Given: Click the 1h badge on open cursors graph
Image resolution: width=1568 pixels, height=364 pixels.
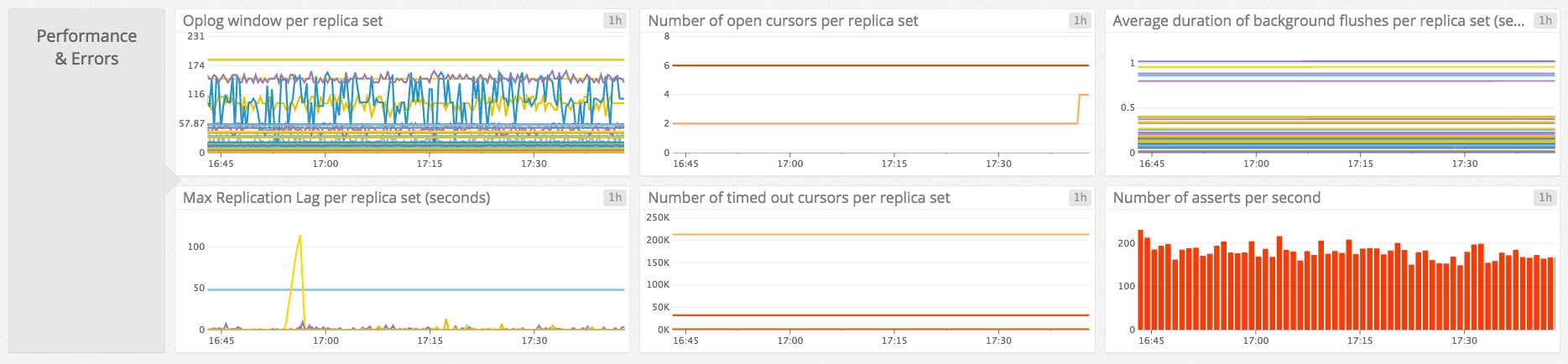Looking at the screenshot, I should pos(1080,20).
